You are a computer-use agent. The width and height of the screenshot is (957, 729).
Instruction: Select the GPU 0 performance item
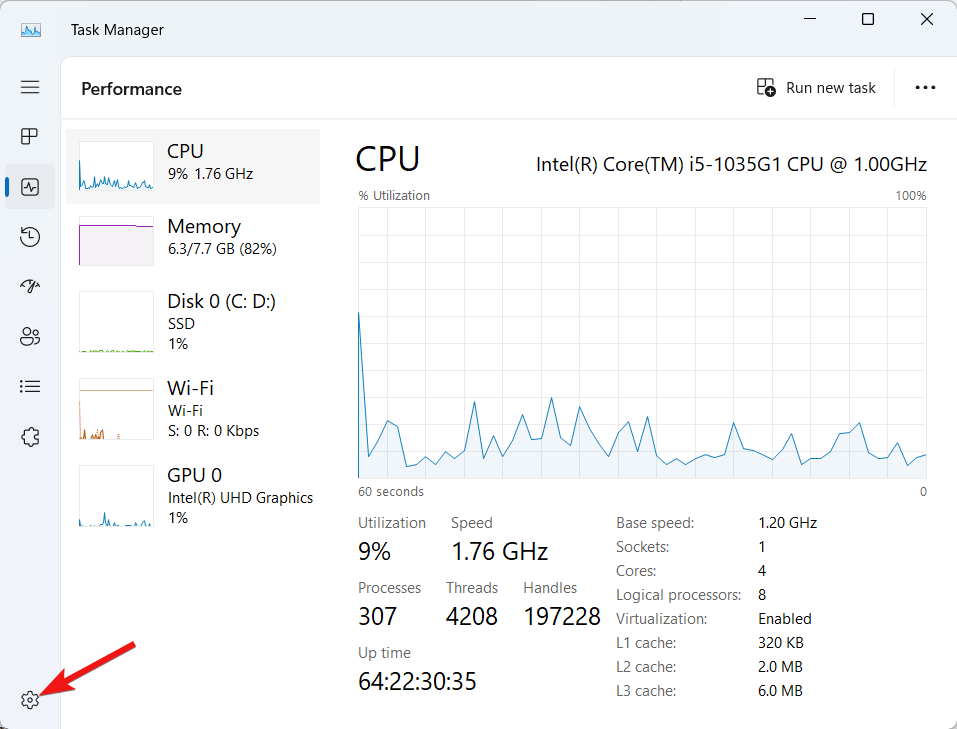pyautogui.click(x=193, y=495)
